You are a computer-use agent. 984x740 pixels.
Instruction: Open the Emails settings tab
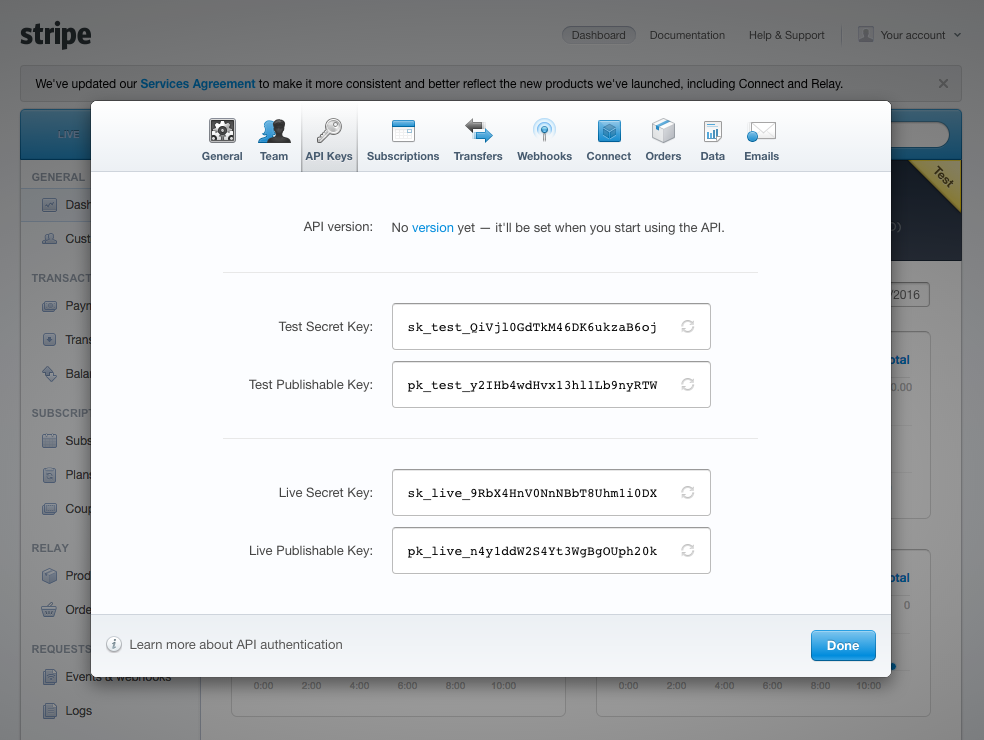pos(761,139)
